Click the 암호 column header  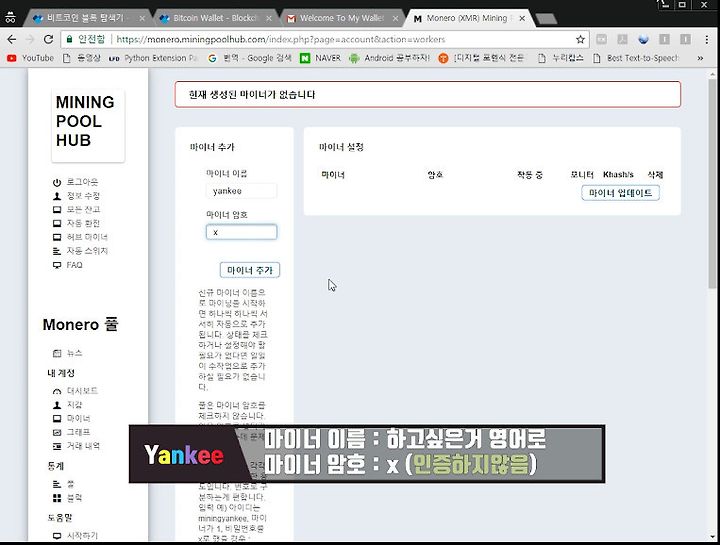[435, 175]
